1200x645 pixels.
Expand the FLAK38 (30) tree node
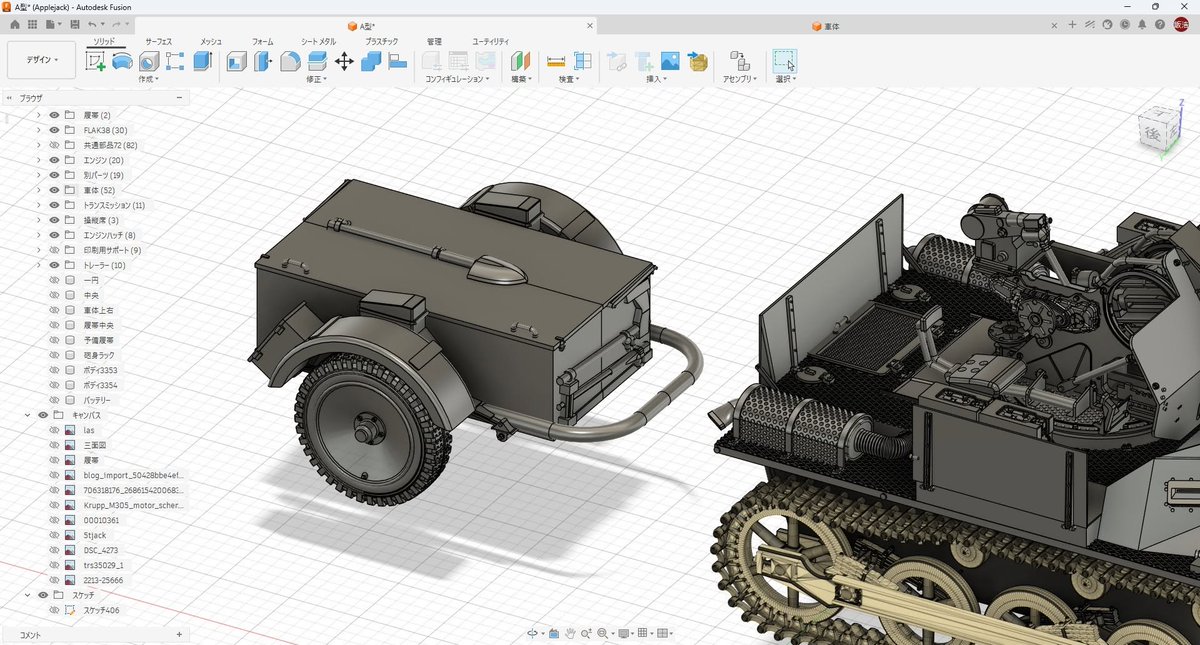tap(38, 130)
